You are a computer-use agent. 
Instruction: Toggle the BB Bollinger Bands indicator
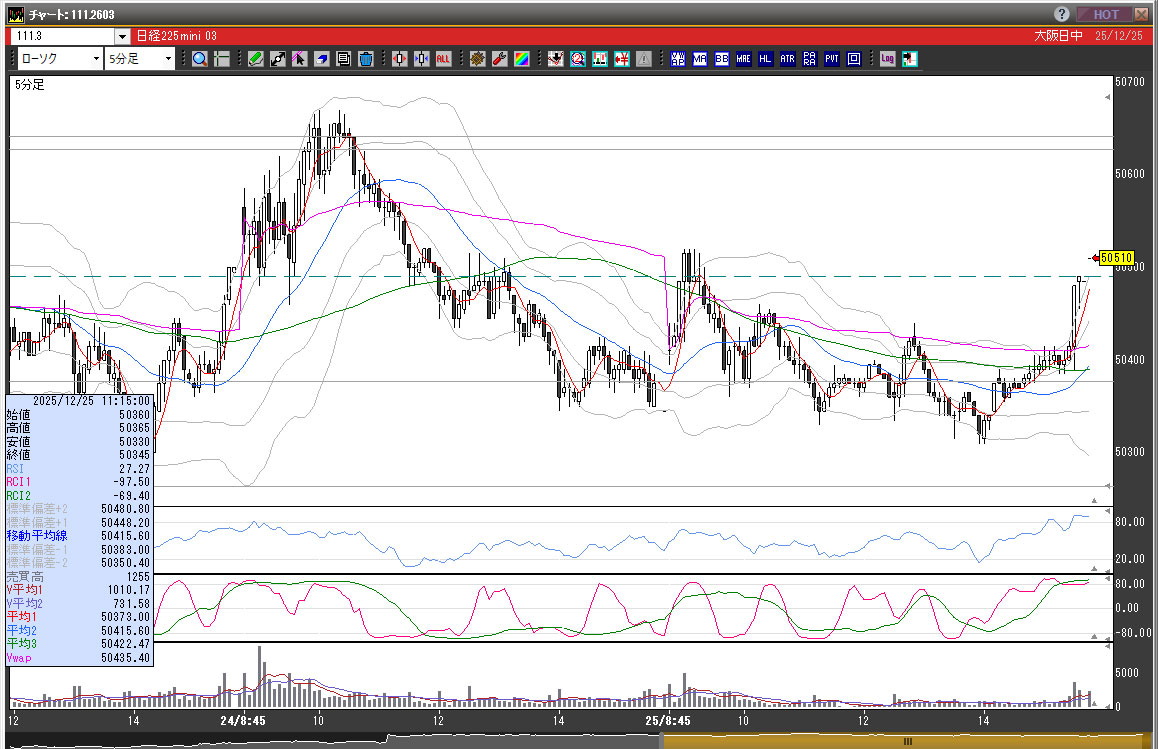point(722,59)
